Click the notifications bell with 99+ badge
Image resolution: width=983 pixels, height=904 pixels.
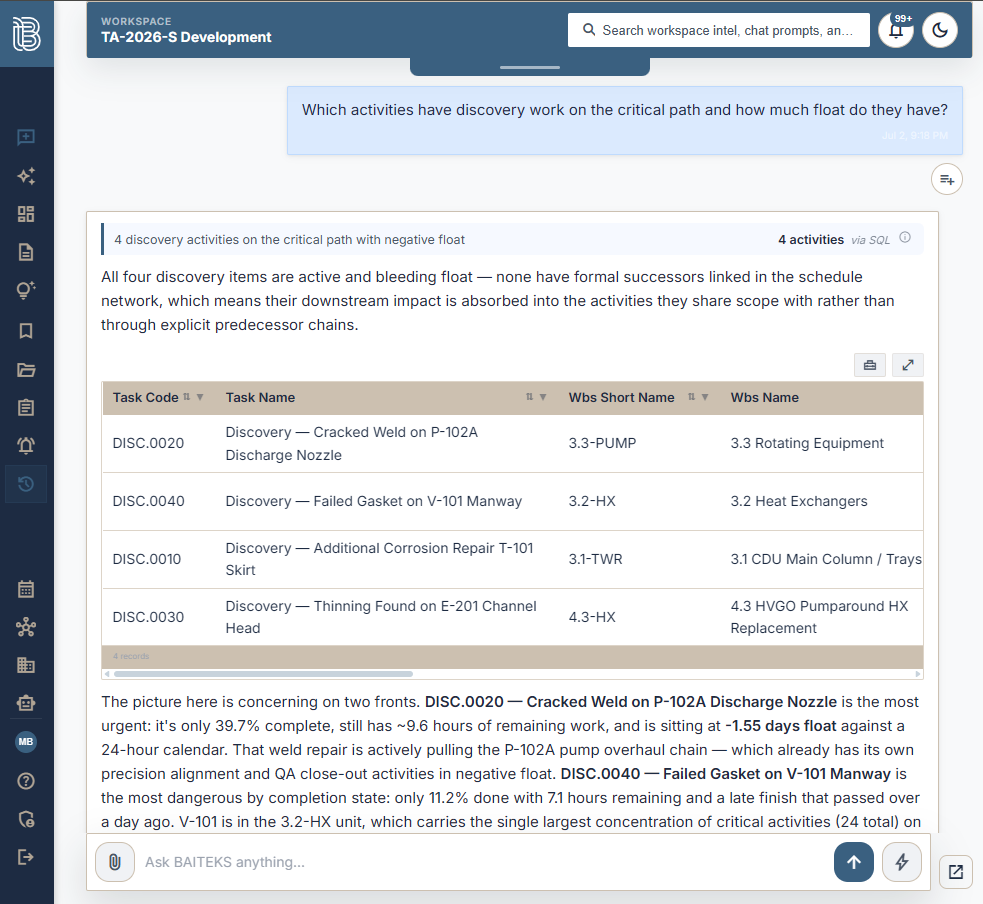896,30
